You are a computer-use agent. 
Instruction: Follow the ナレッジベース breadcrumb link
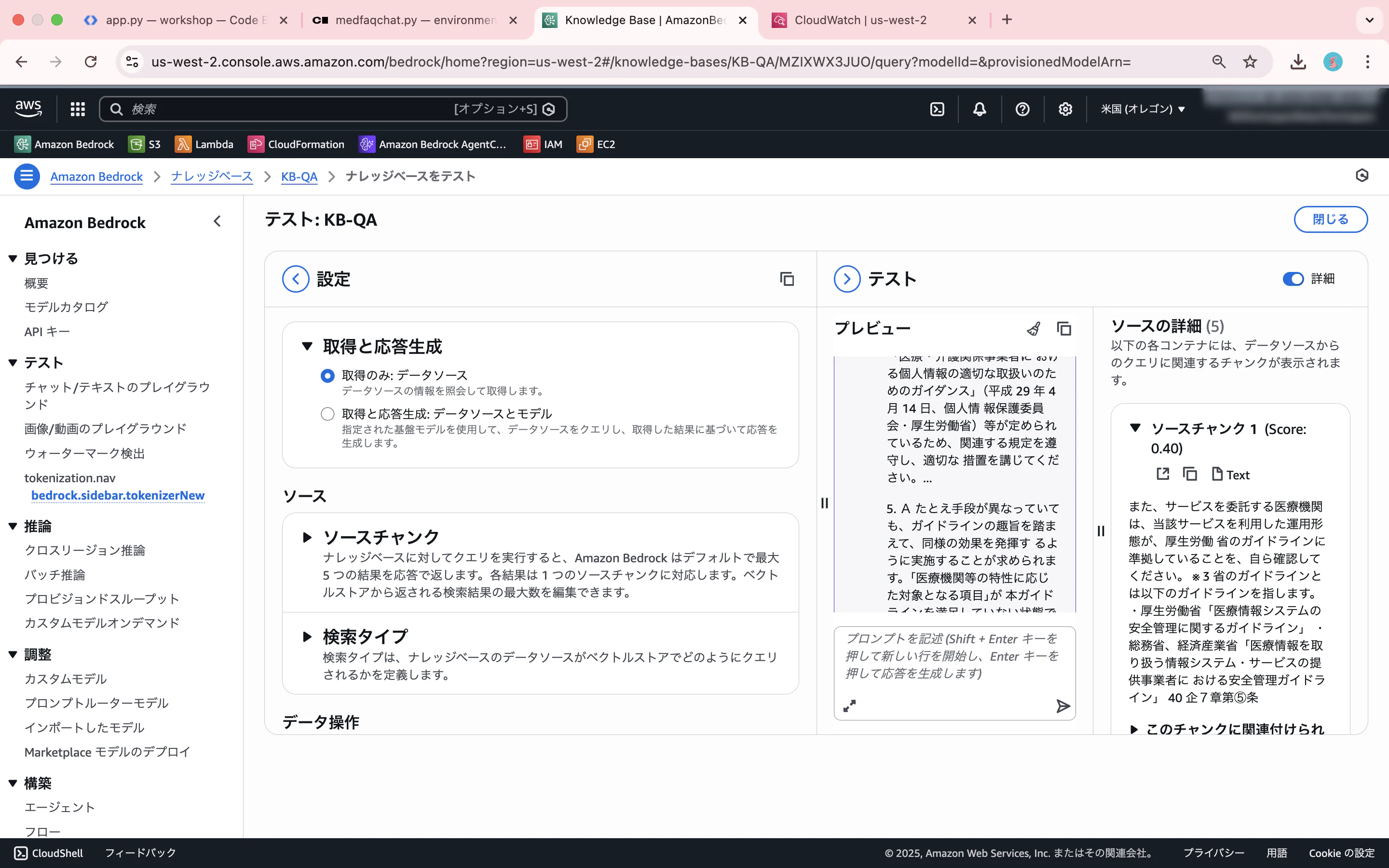point(212,176)
